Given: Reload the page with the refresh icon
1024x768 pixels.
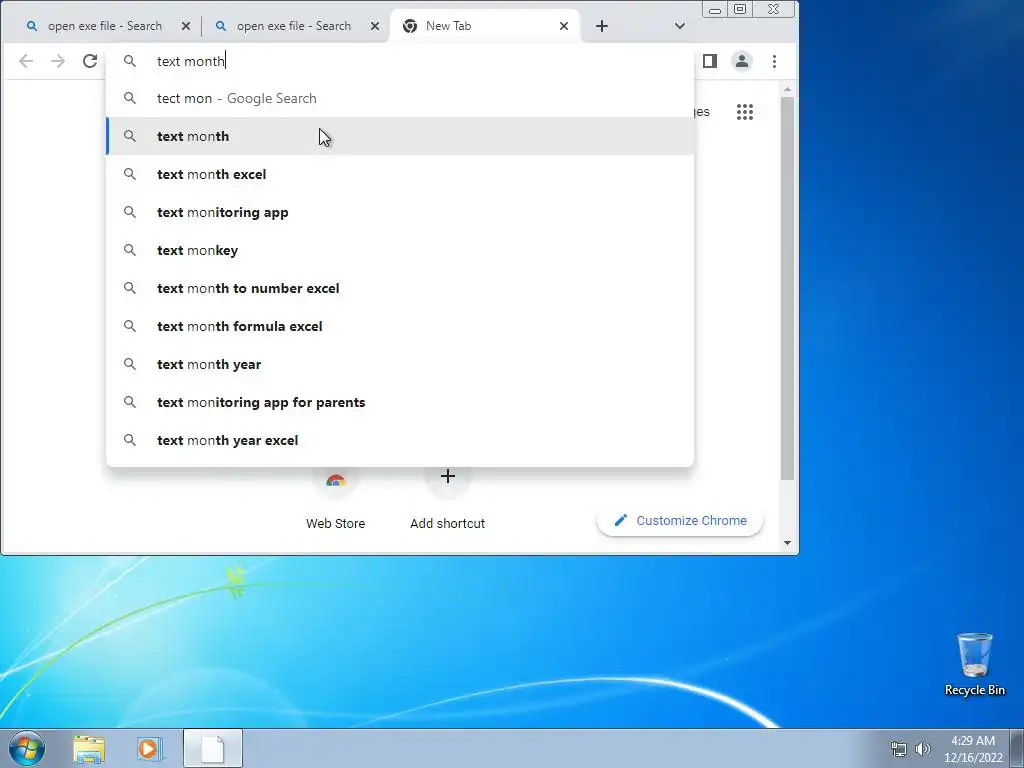Looking at the screenshot, I should pyautogui.click(x=90, y=61).
